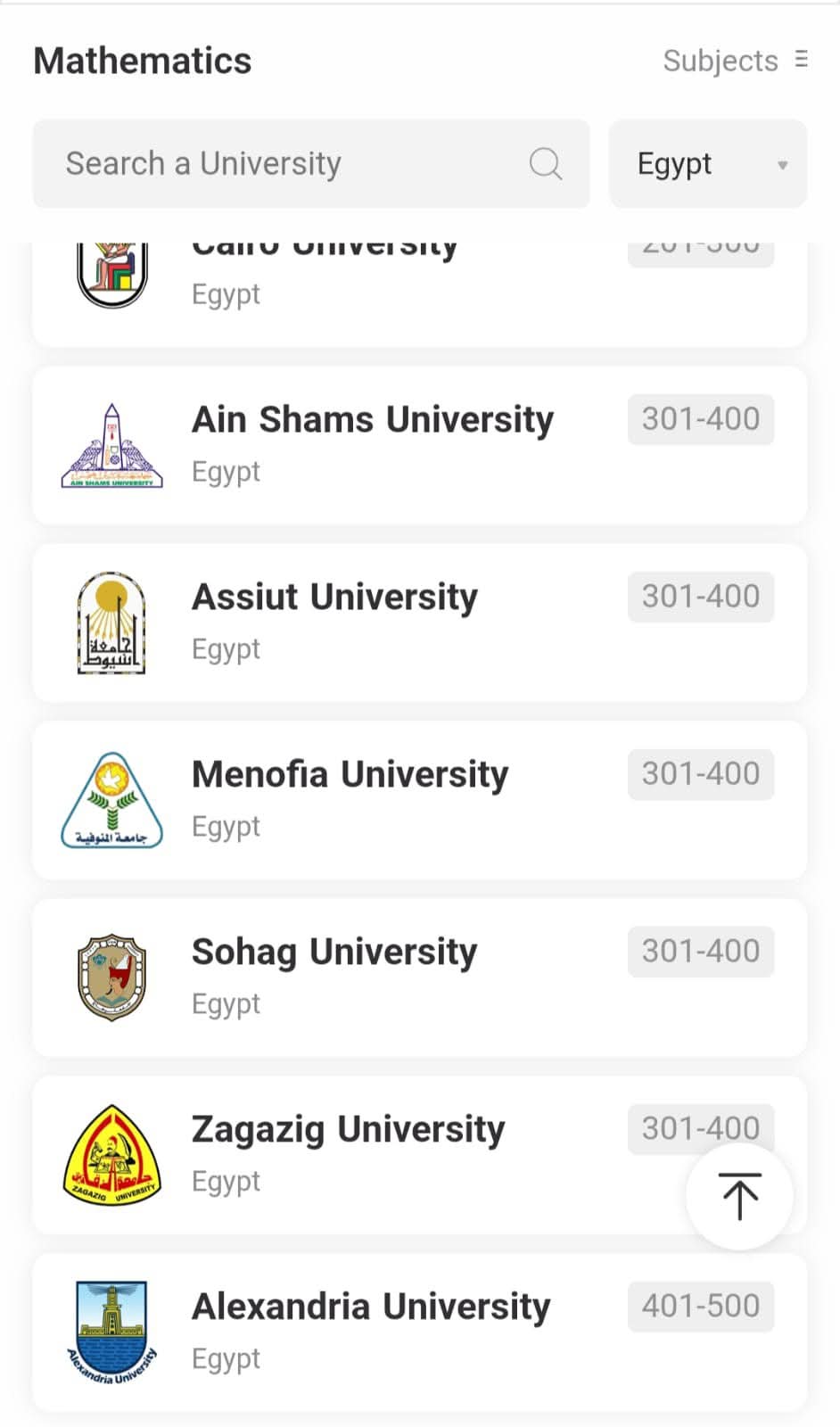
Task: Open the Ain Shams University link
Action: point(373,419)
